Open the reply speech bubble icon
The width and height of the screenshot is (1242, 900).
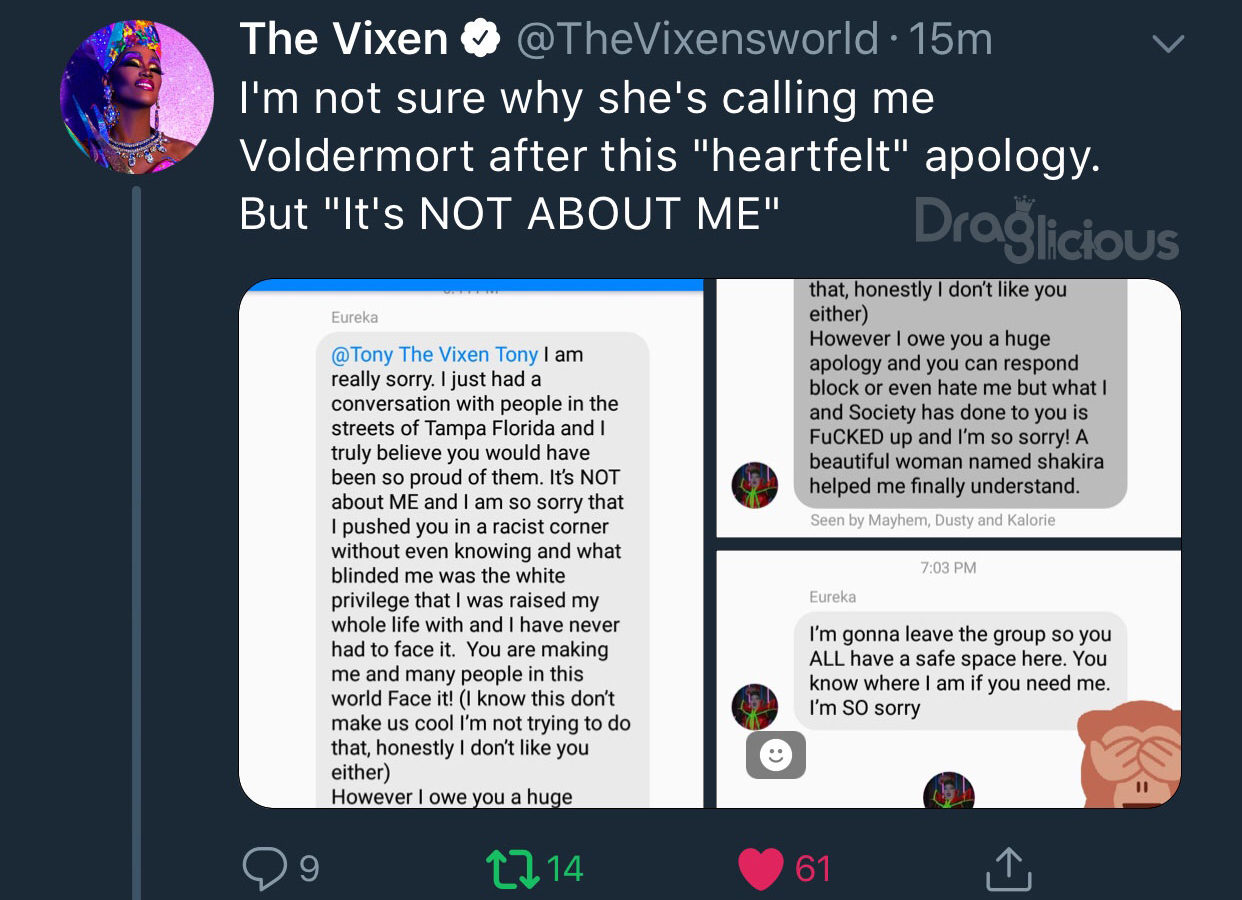point(265,868)
